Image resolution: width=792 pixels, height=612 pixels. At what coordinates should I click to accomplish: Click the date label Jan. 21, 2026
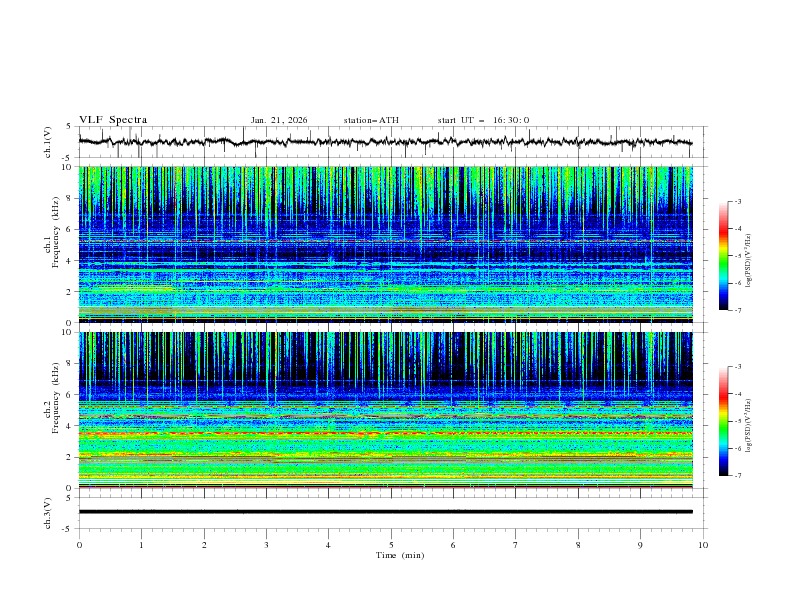coord(279,120)
